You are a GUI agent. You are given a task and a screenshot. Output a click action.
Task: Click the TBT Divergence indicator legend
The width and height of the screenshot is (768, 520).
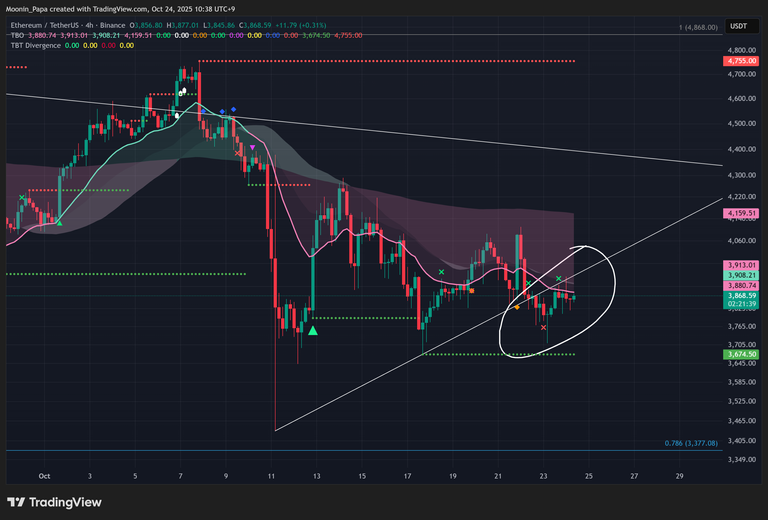click(x=34, y=45)
